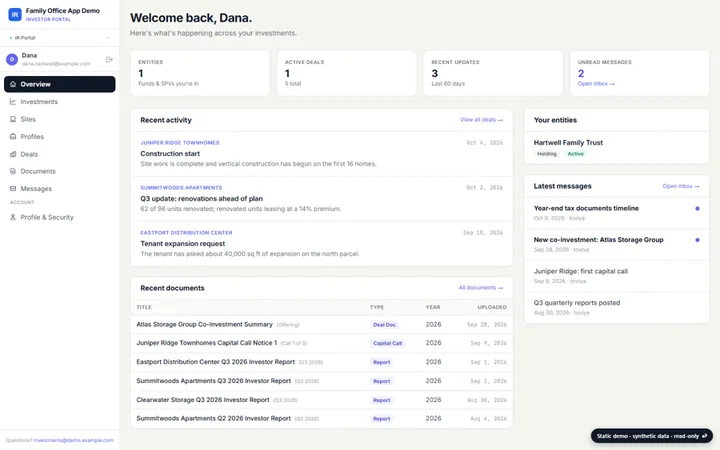This screenshot has height=450, width=720.
Task: Open Year-end tax documents timeline message
Action: click(617, 214)
